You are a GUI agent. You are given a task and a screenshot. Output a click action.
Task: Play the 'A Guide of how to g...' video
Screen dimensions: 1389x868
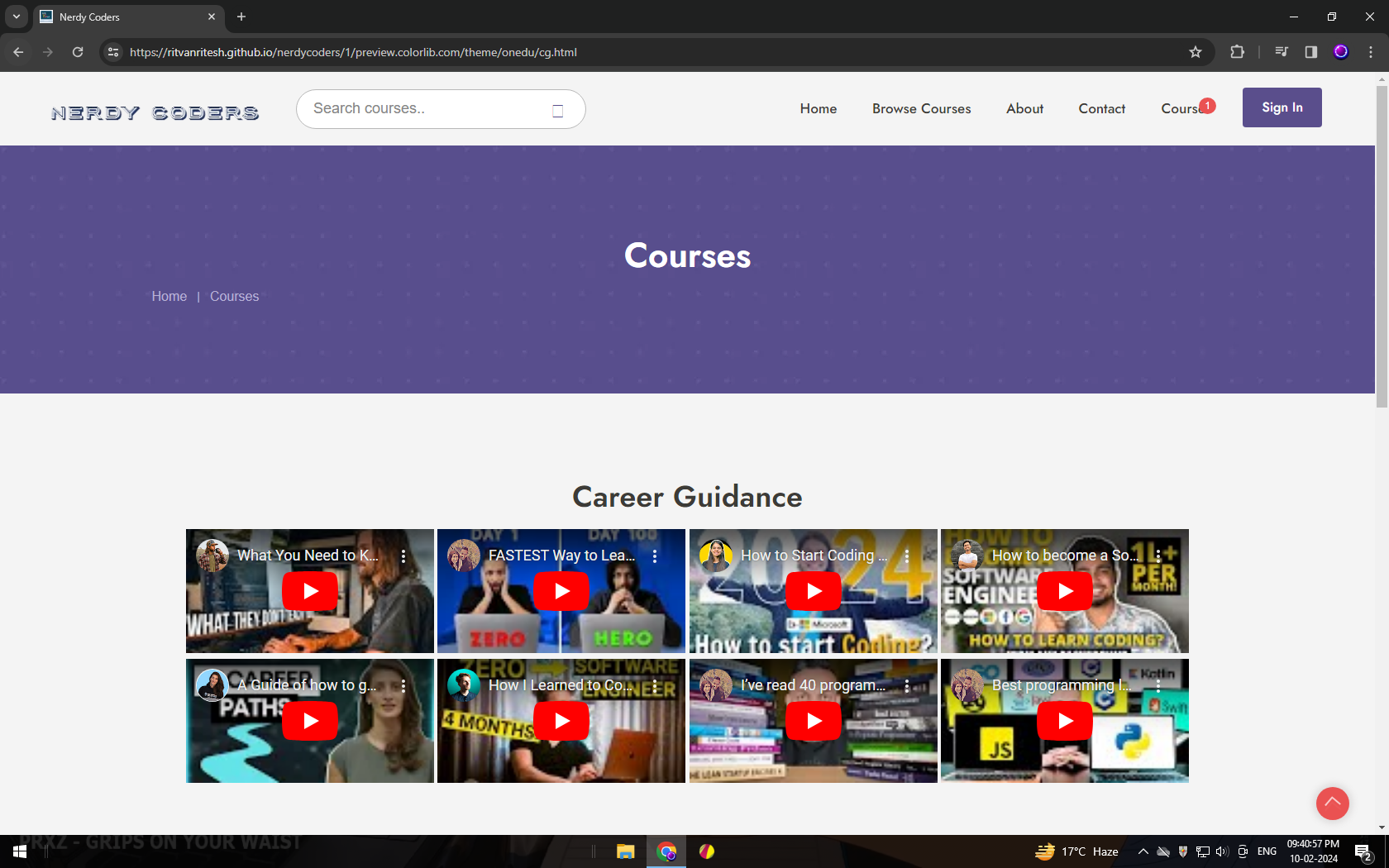pyautogui.click(x=310, y=721)
